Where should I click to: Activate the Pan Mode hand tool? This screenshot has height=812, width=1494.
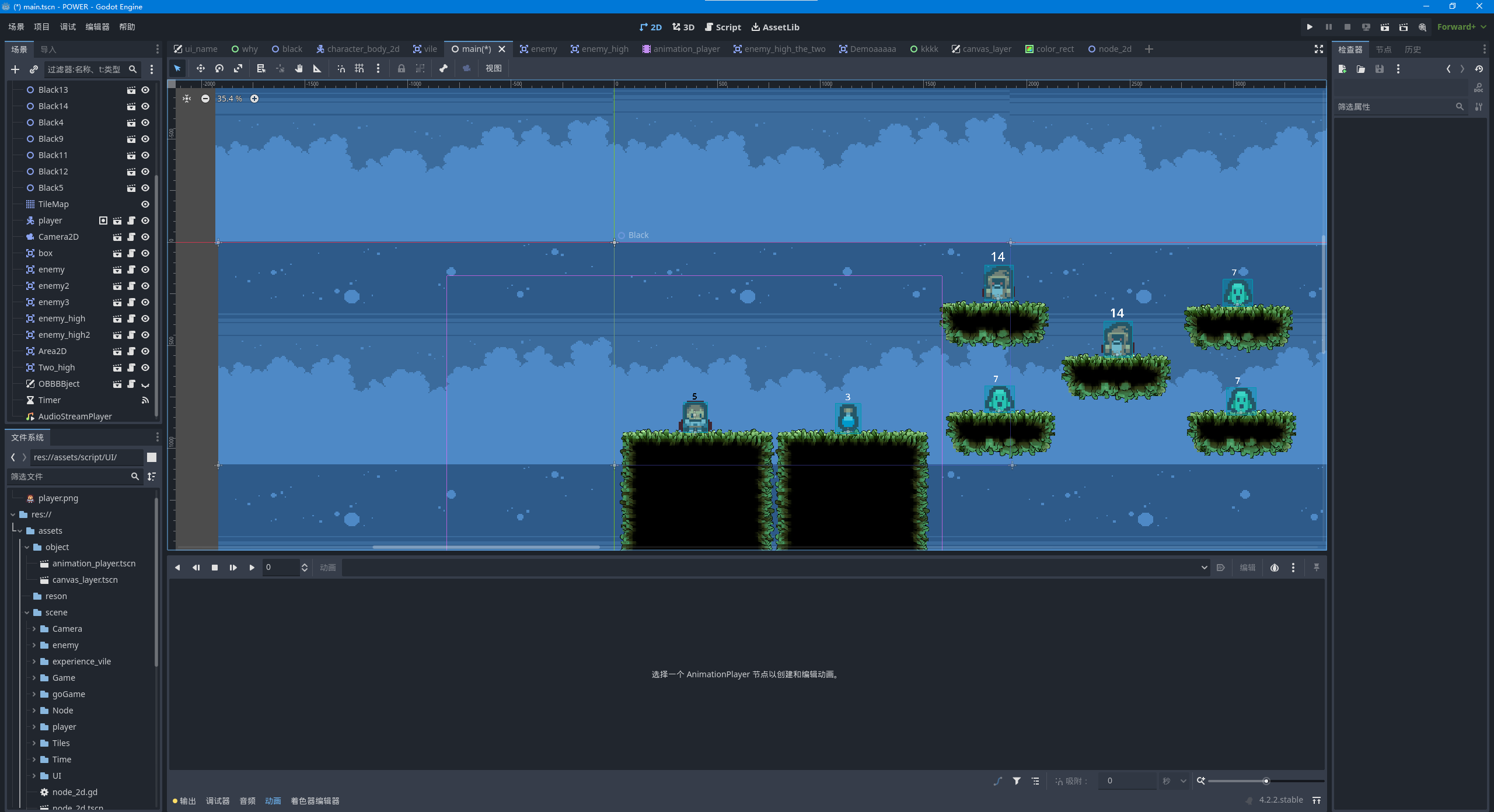click(x=299, y=68)
